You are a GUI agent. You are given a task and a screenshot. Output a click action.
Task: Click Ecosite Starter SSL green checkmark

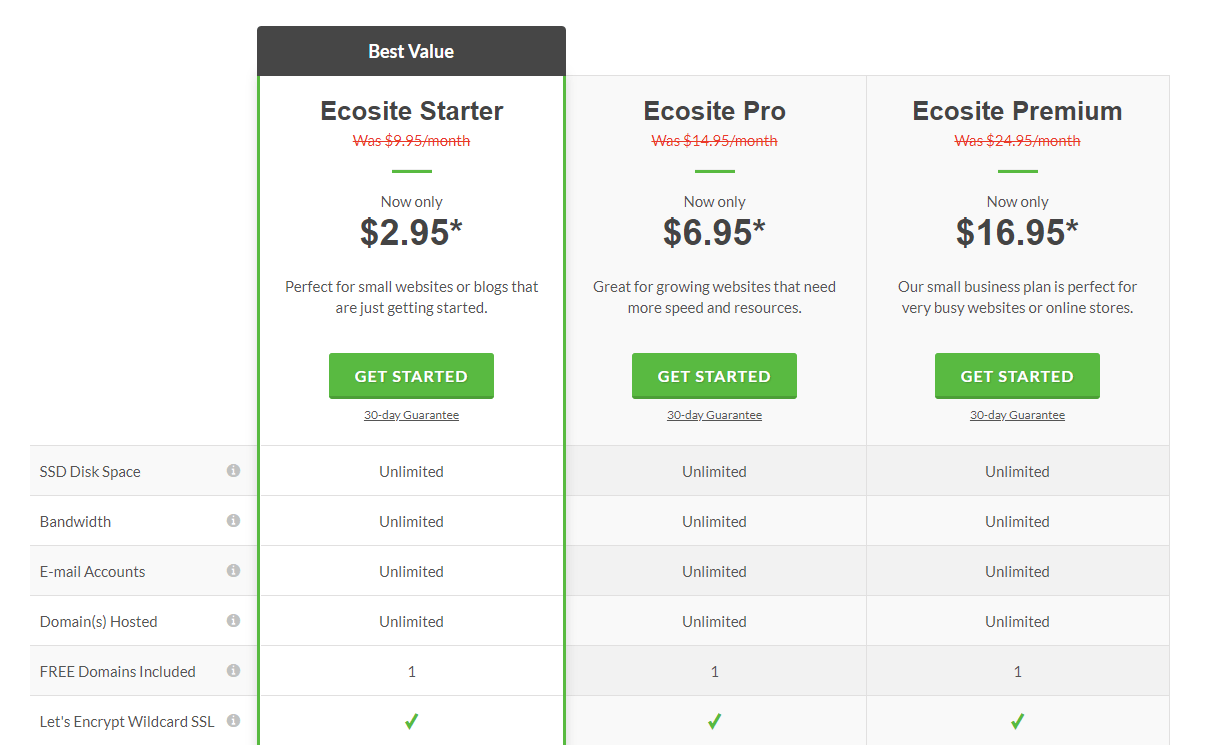pyautogui.click(x=411, y=721)
